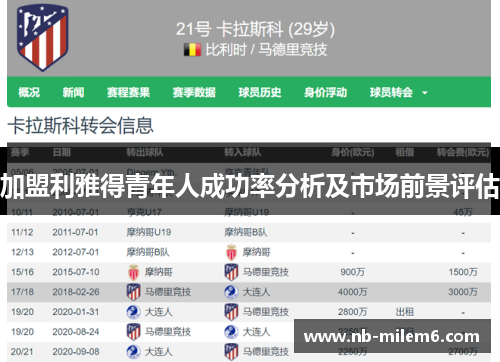
Task: Open the 身价浮动 tab
Action: [x=325, y=92]
